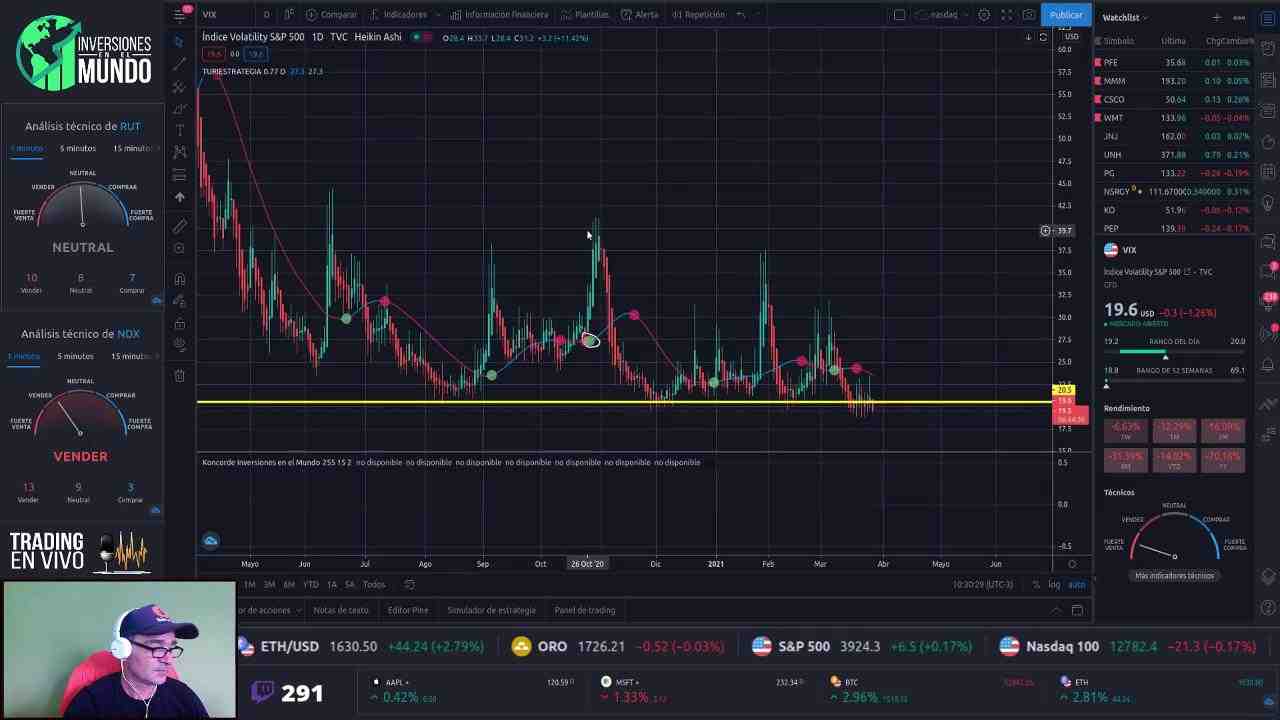Open the layout selector square icon
1280x720 pixels.
tap(899, 15)
